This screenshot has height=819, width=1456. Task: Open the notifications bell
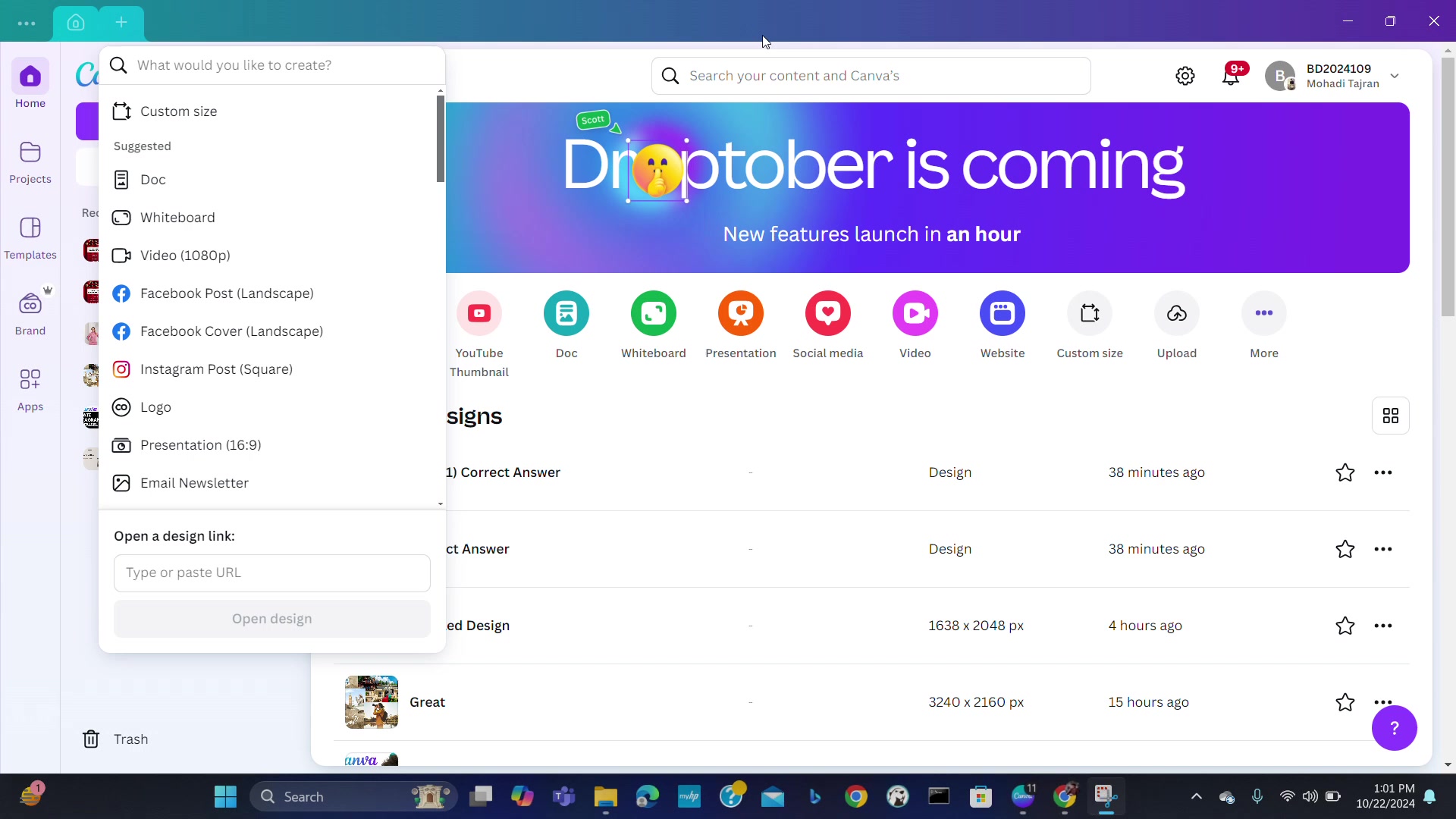tap(1232, 76)
